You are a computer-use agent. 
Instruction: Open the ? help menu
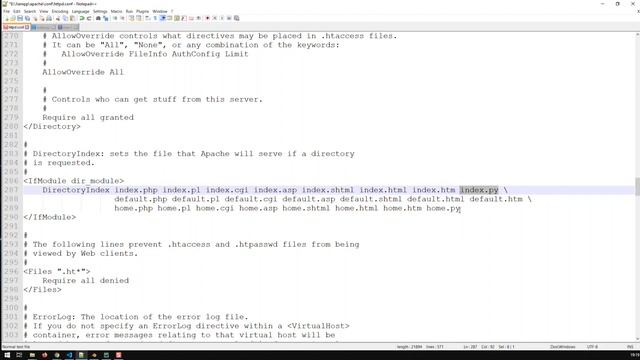pyautogui.click(x=172, y=11)
